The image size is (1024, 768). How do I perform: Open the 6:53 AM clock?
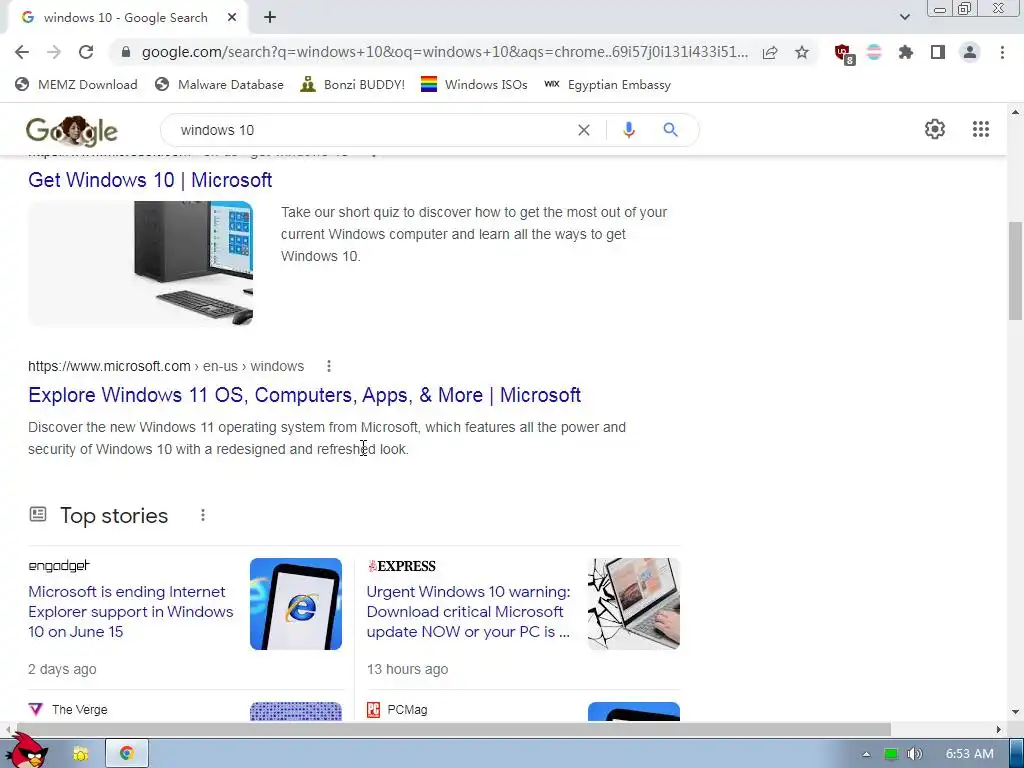[x=969, y=754]
